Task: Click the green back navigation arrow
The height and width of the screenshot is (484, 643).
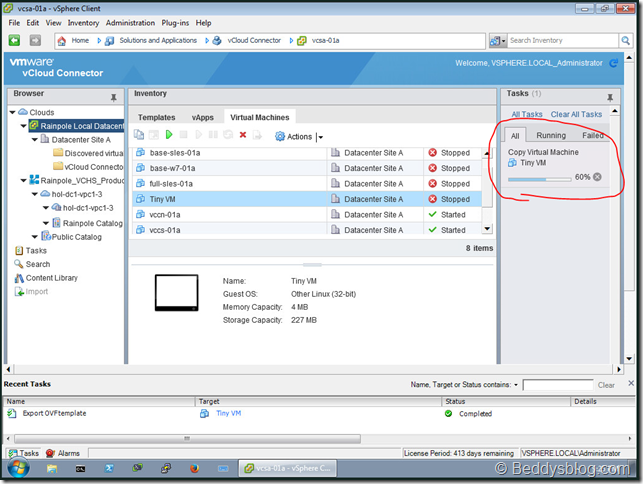Action: [14, 40]
